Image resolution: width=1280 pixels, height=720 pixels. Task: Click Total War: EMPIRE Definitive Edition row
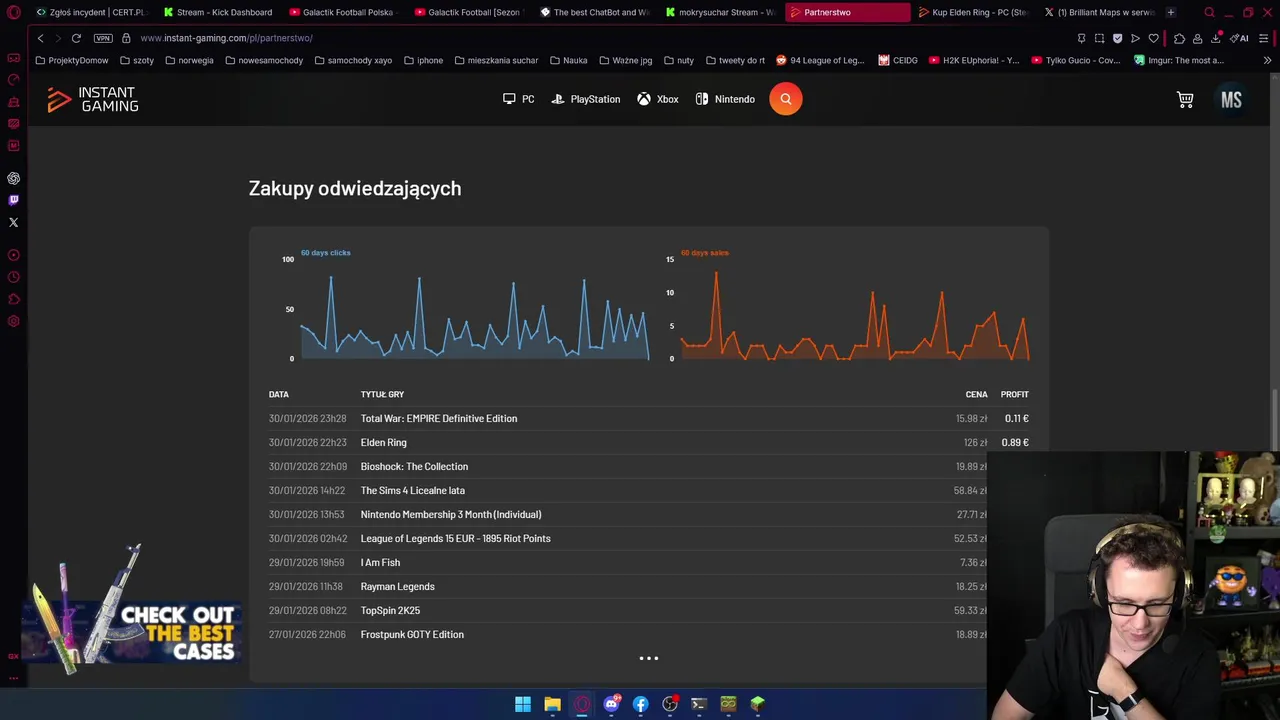(649, 418)
